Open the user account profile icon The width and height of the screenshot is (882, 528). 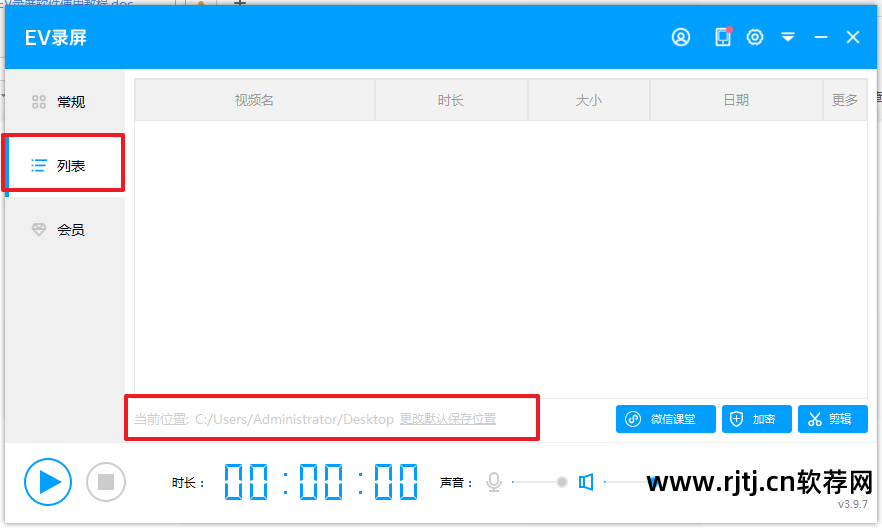coord(681,37)
